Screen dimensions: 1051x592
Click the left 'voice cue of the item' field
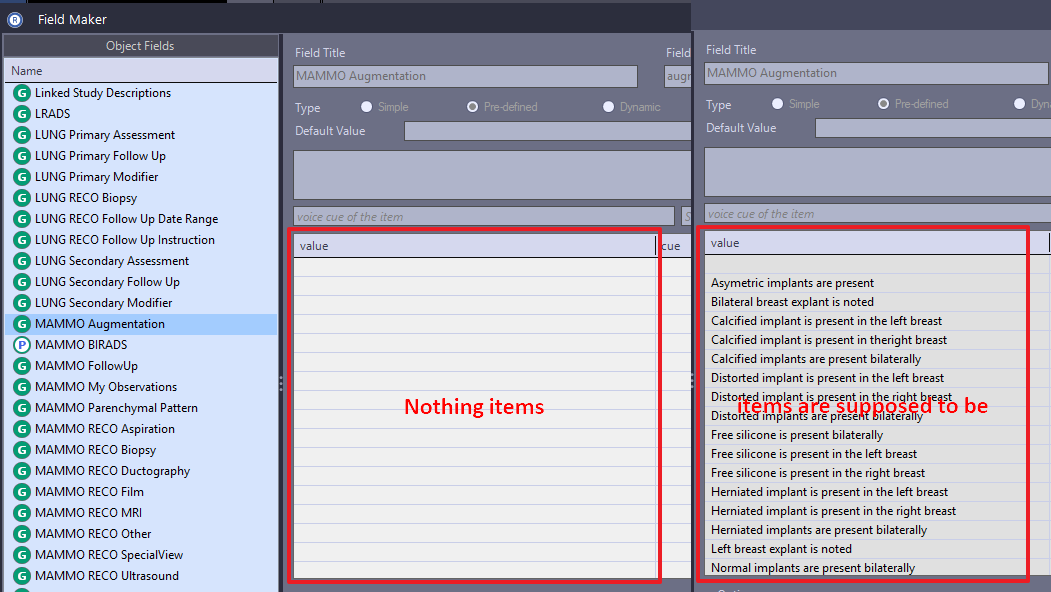point(484,217)
